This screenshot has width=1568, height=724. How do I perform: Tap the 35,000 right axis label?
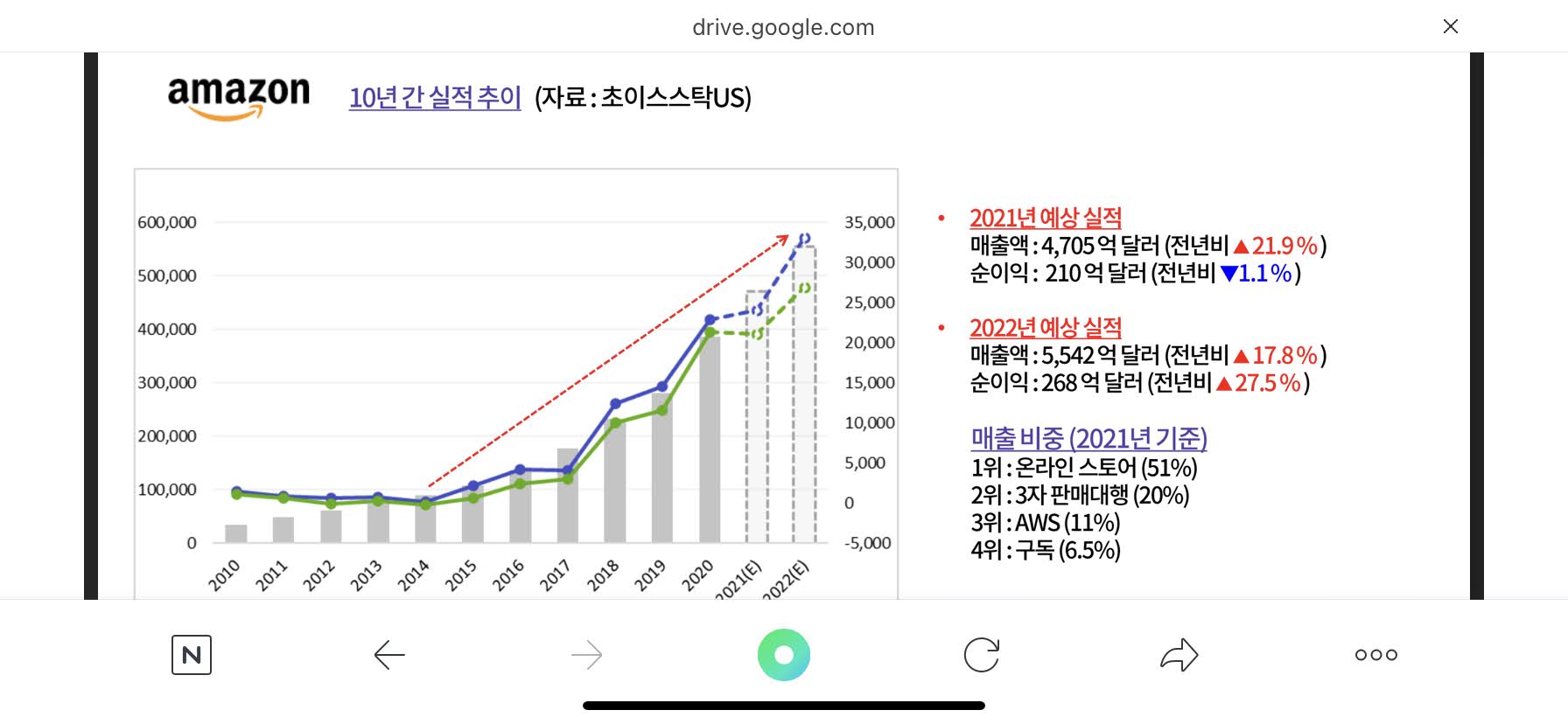coord(870,222)
